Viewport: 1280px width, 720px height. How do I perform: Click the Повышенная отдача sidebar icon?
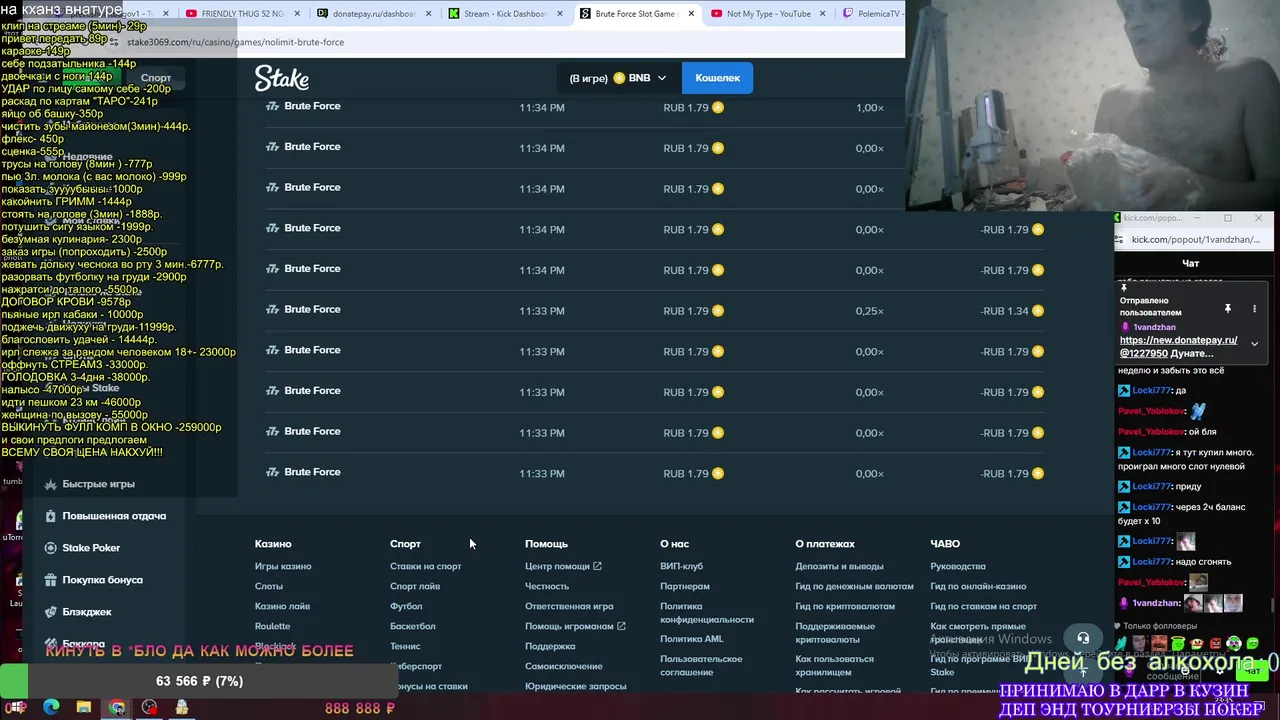pyautogui.click(x=51, y=516)
